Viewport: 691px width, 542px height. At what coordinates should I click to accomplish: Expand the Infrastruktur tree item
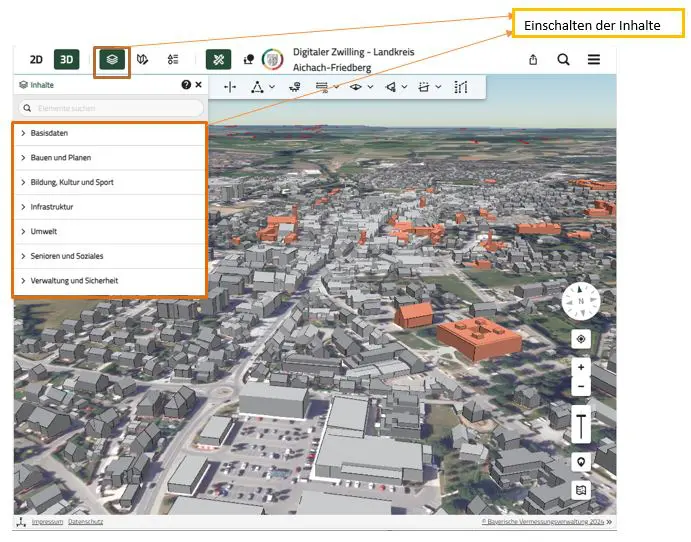point(52,207)
